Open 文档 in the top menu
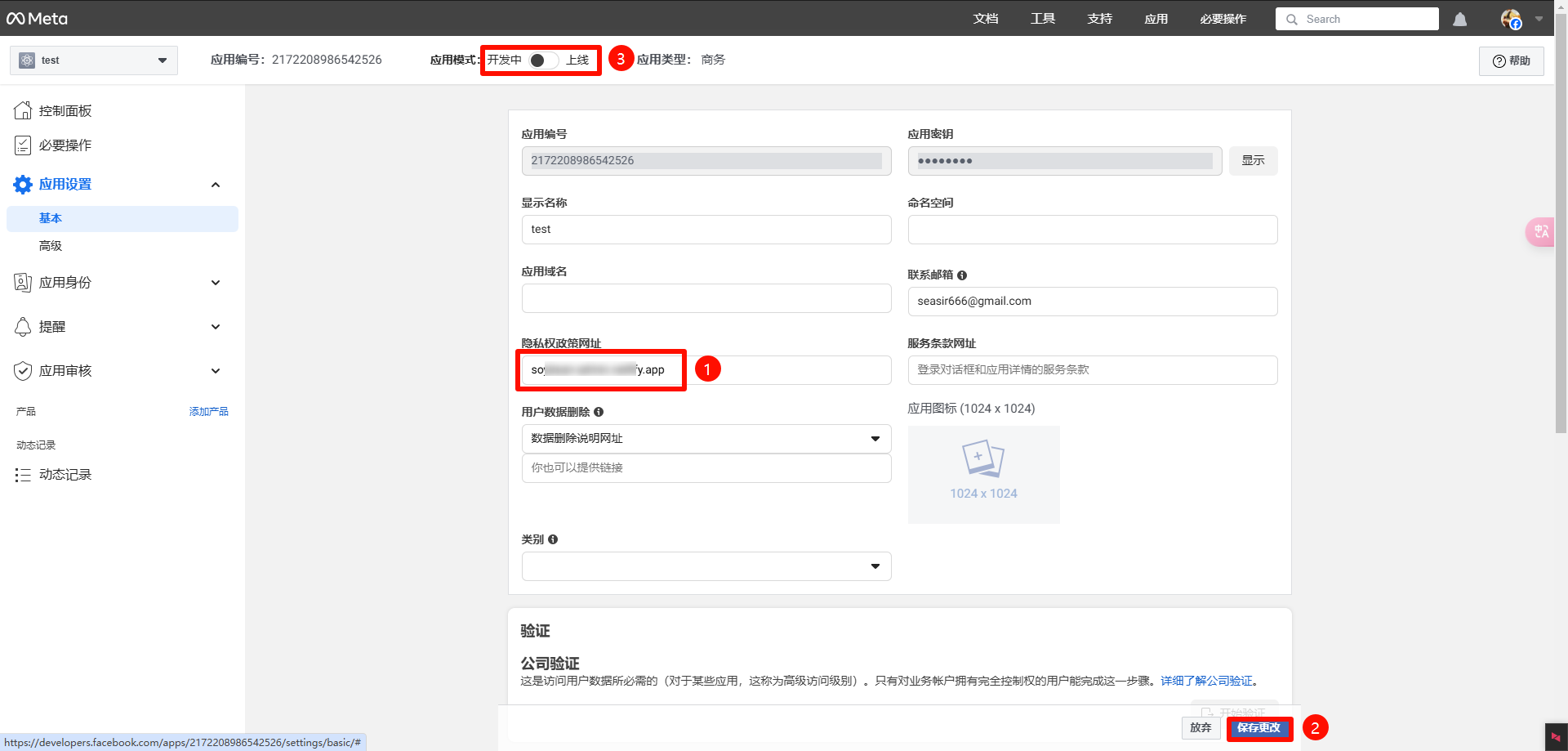The height and width of the screenshot is (751, 1568). (x=985, y=19)
